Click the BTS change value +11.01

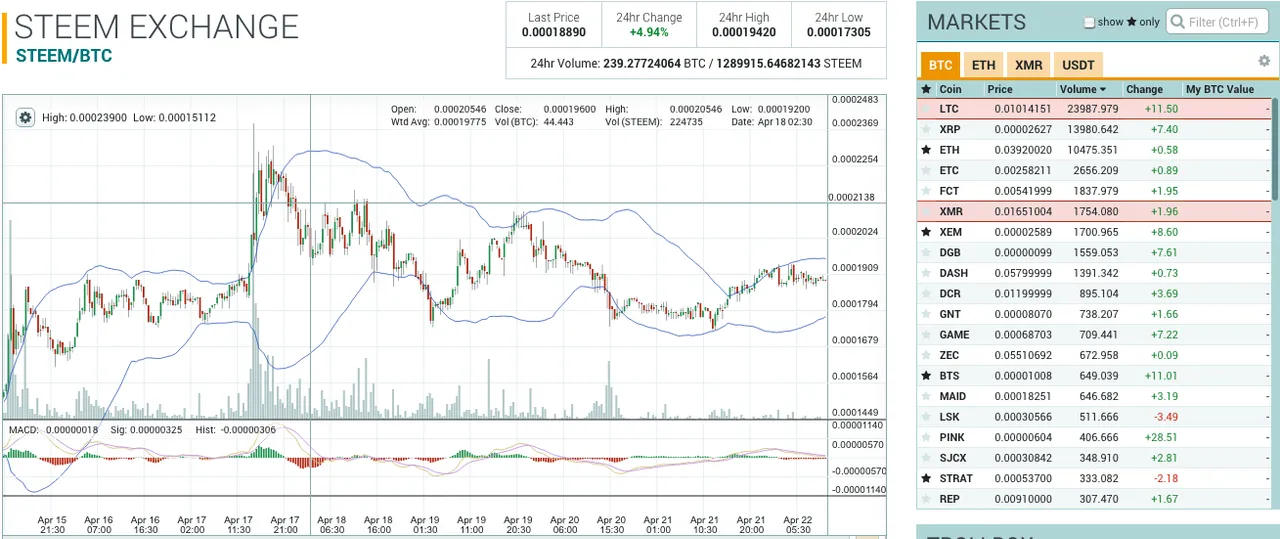pyautogui.click(x=1161, y=376)
